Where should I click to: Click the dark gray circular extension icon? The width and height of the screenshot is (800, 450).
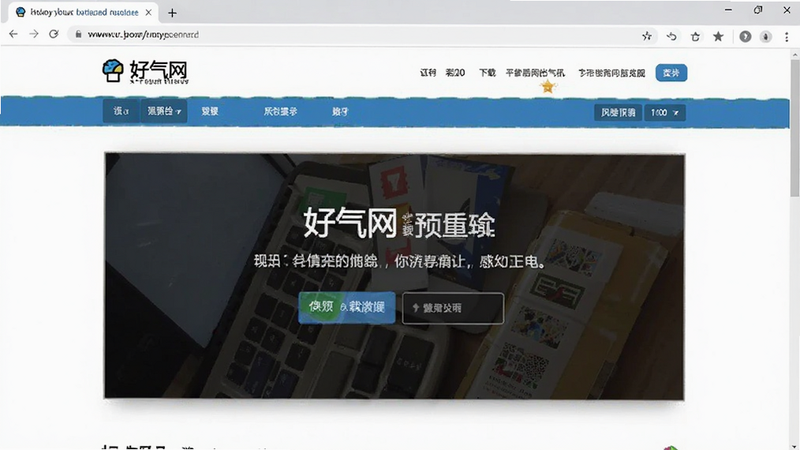click(x=745, y=36)
